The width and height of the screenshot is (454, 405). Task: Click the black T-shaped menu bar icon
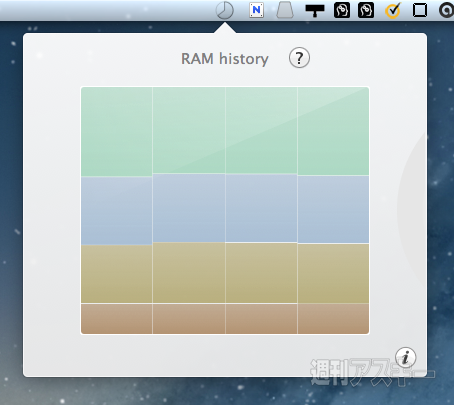click(x=315, y=10)
